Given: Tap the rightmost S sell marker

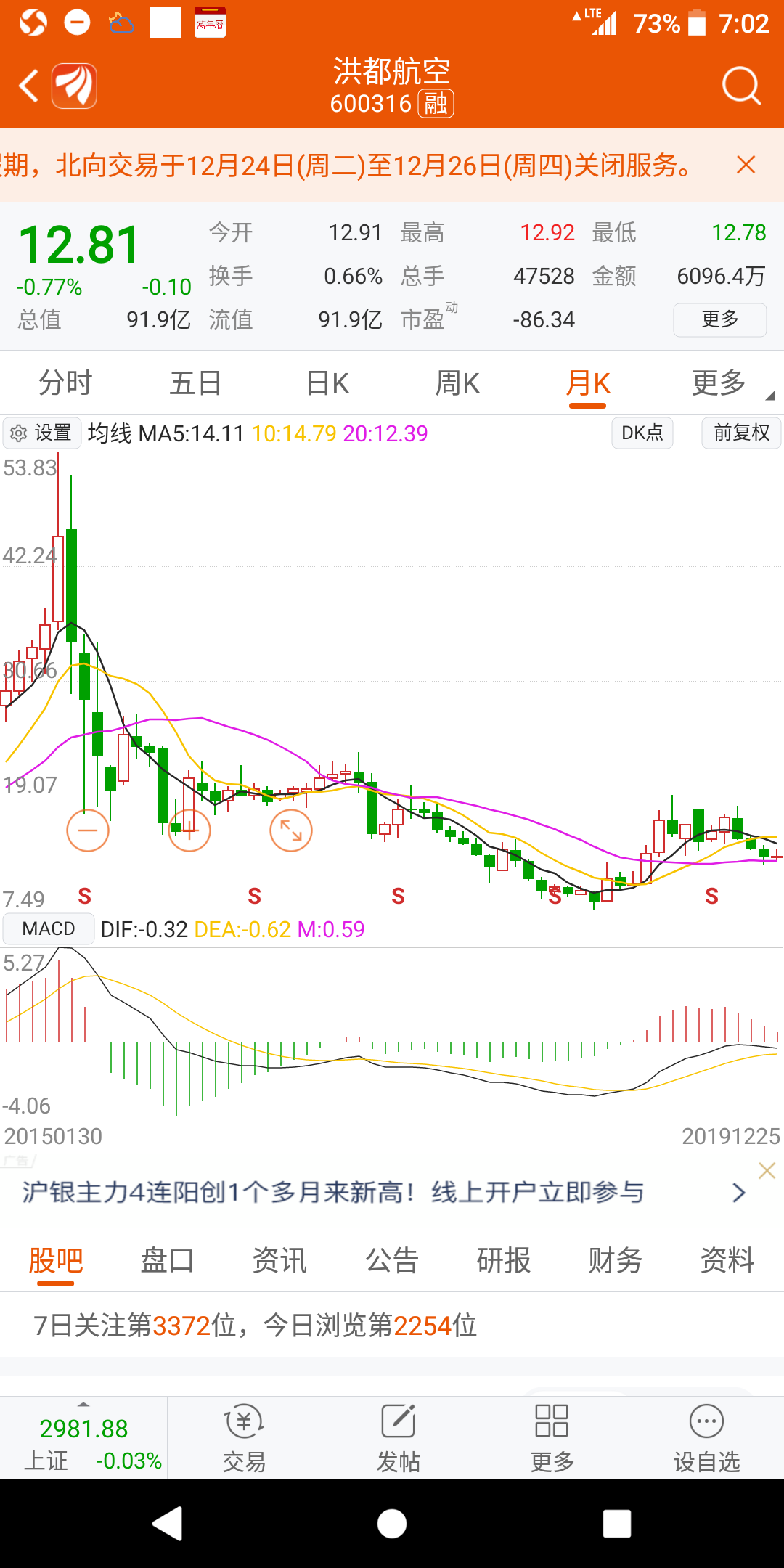Looking at the screenshot, I should coord(712,897).
